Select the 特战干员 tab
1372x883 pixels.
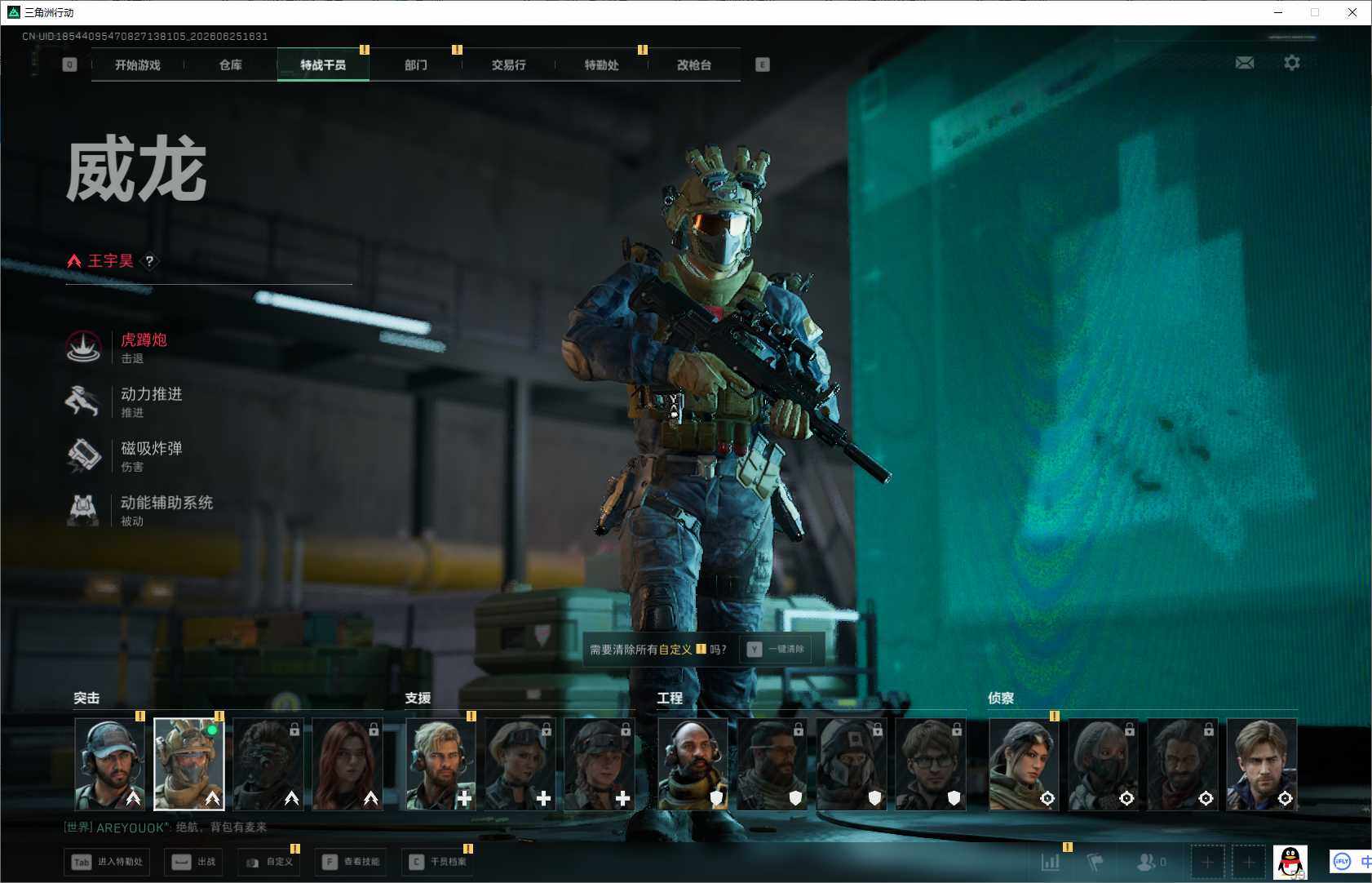pyautogui.click(x=323, y=64)
